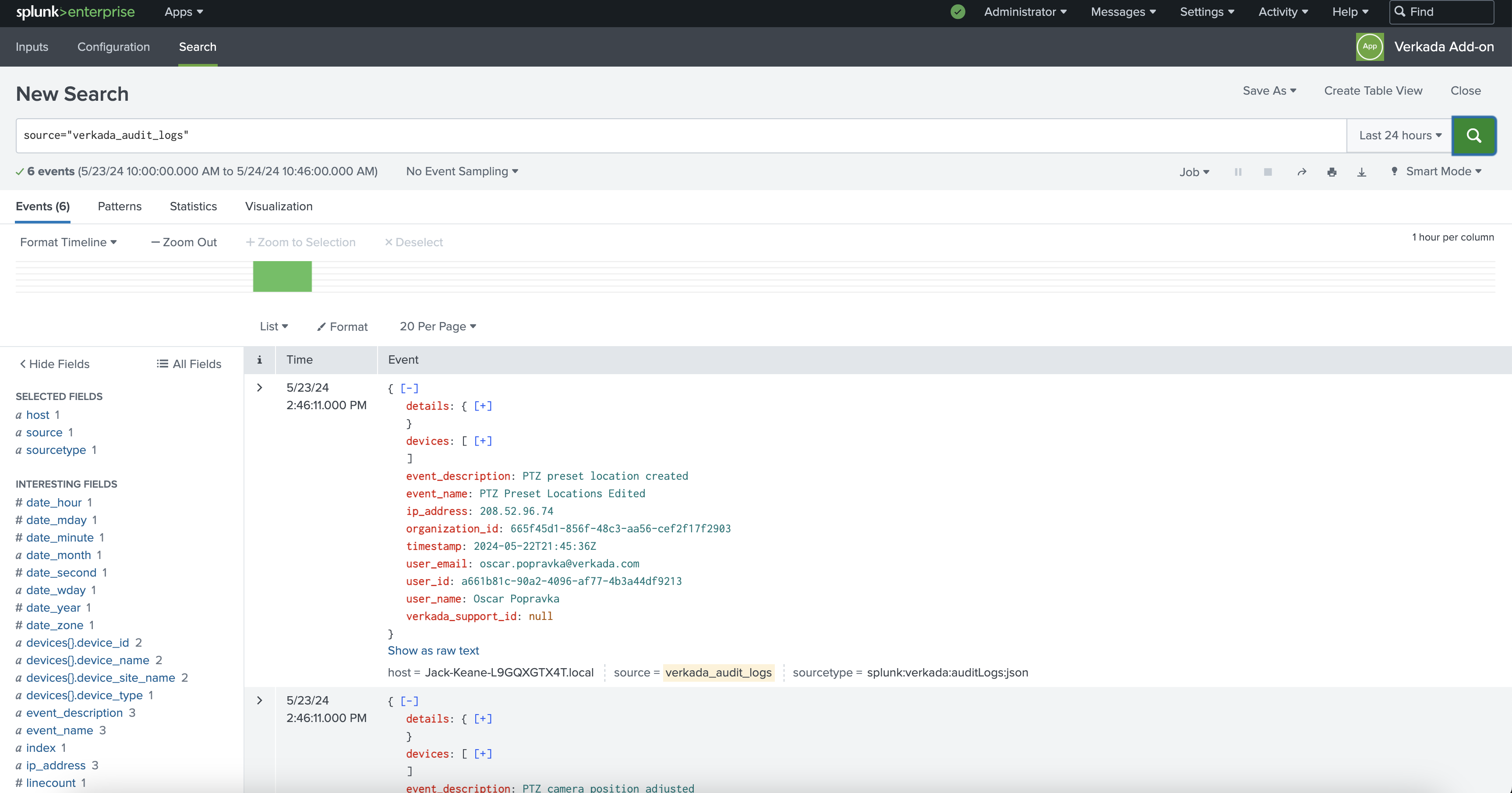This screenshot has width=1512, height=793.
Task: Print the search results
Action: click(1332, 172)
